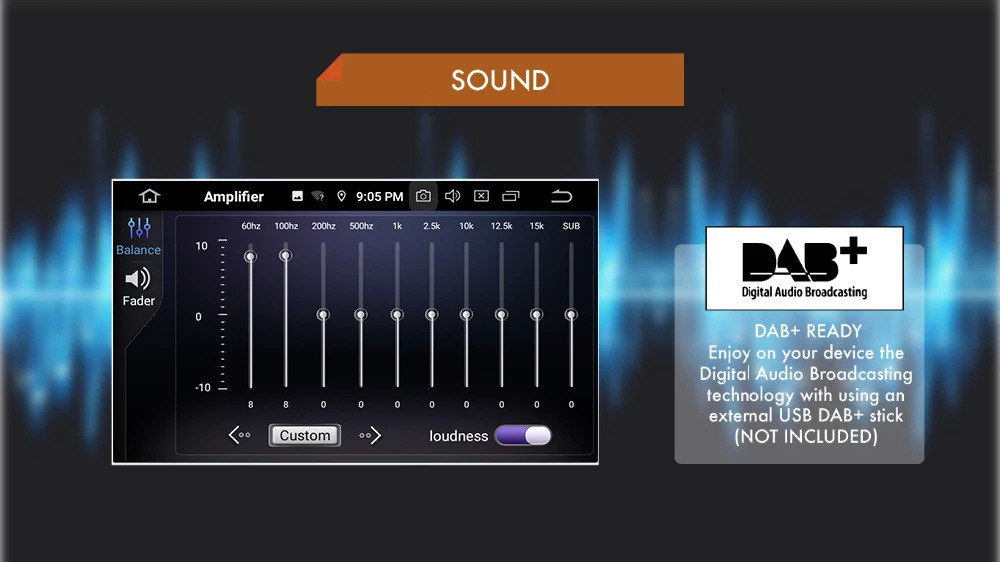Click the 100hz gain value 8
This screenshot has width=1000, height=562.
pos(286,404)
